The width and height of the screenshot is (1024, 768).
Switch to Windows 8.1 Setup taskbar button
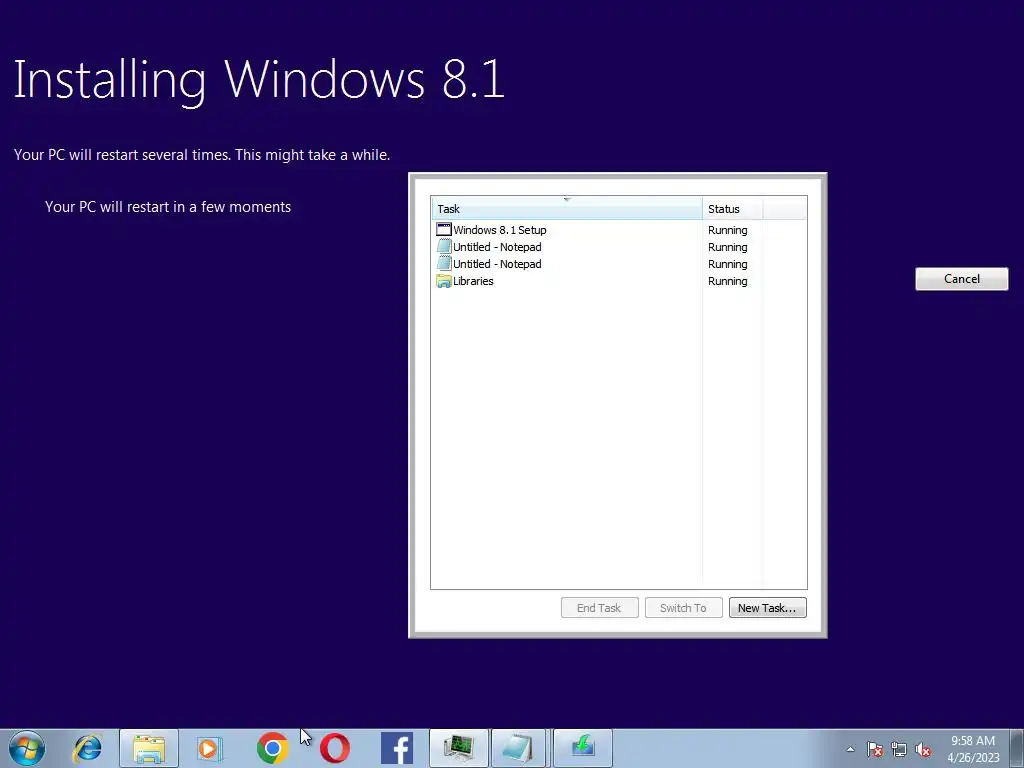pos(583,748)
